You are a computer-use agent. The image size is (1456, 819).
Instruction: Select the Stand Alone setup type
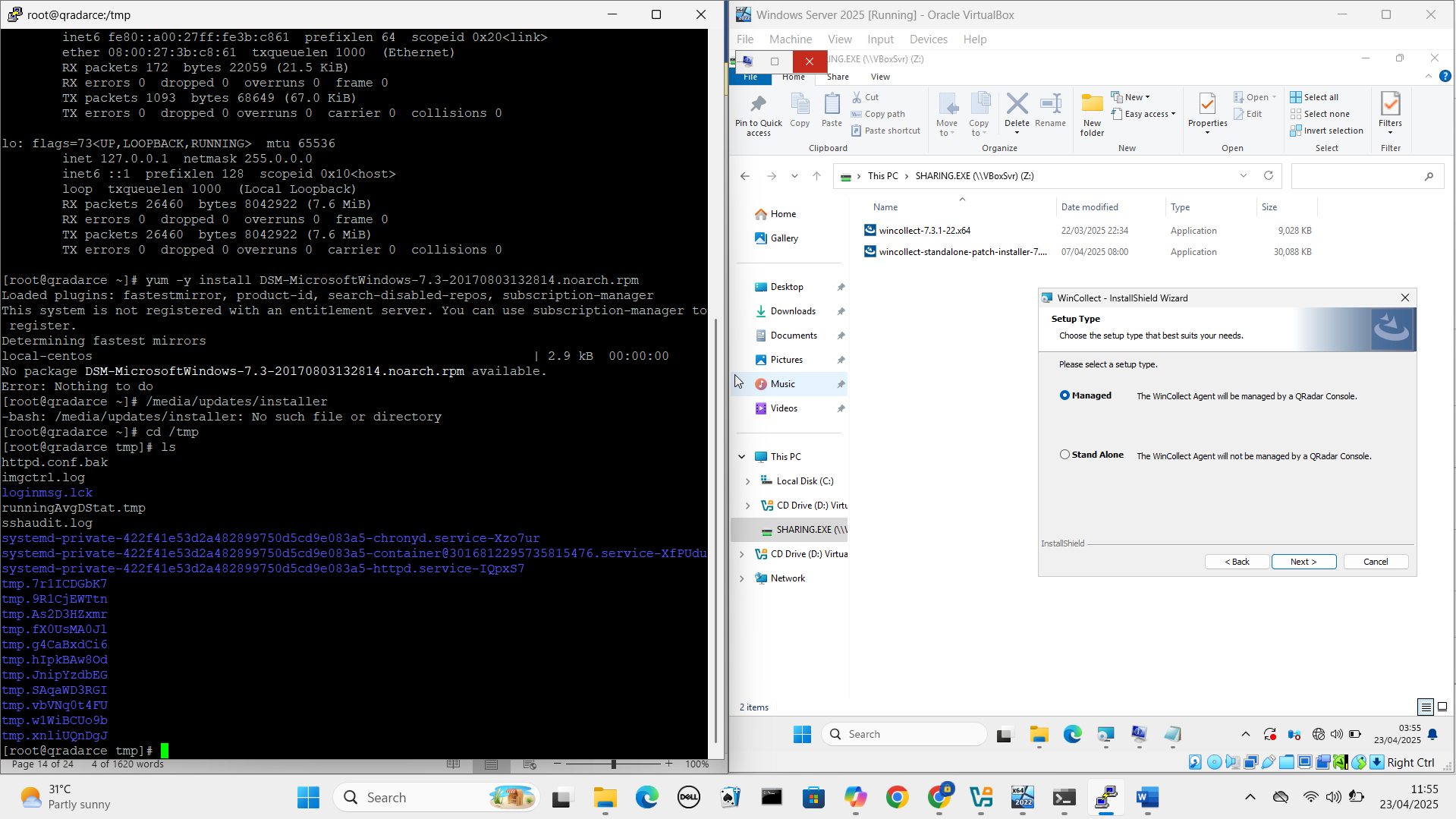(x=1064, y=455)
